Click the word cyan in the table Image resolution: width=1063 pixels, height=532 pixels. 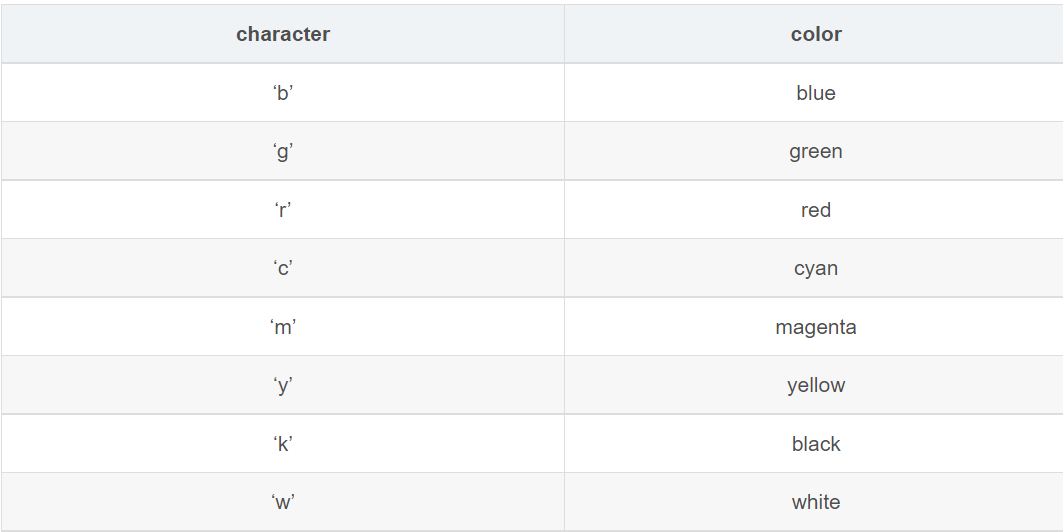point(816,269)
